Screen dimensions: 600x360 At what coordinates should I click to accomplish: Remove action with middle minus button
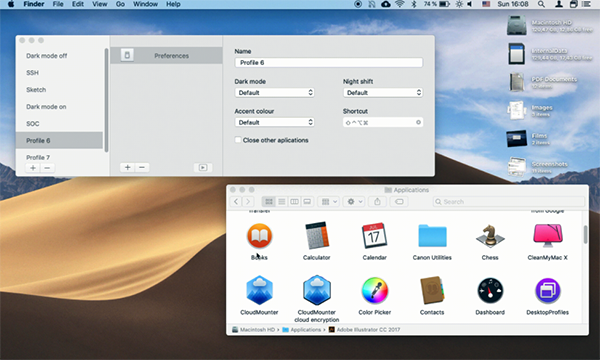pos(142,168)
